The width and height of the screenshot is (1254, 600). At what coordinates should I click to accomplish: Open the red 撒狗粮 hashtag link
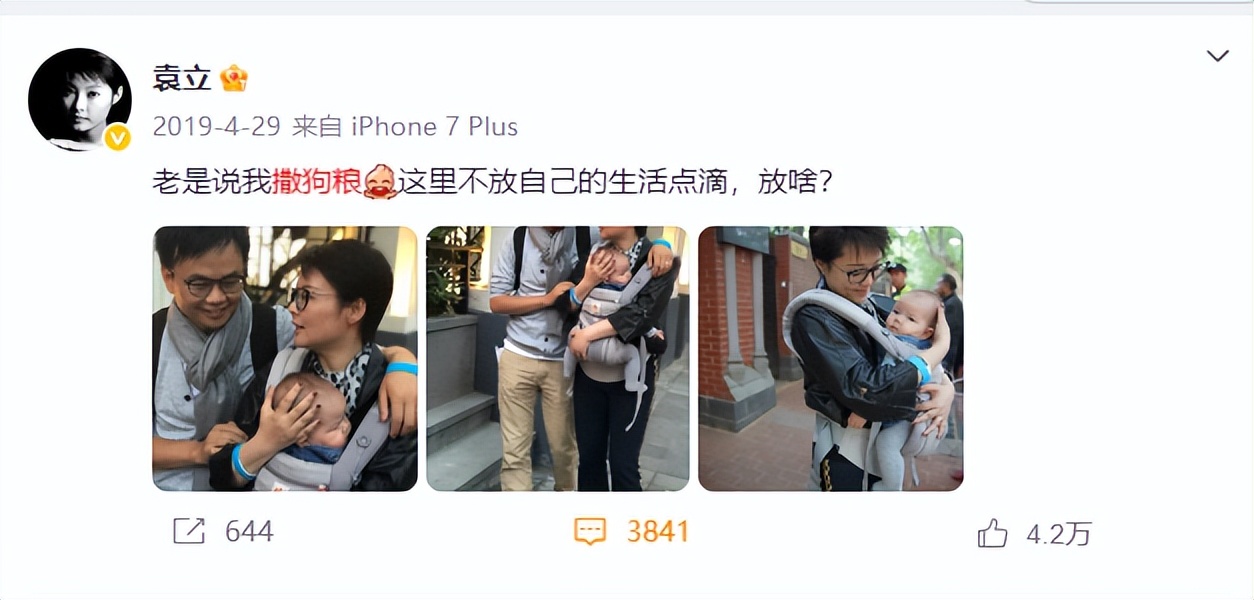click(x=316, y=182)
